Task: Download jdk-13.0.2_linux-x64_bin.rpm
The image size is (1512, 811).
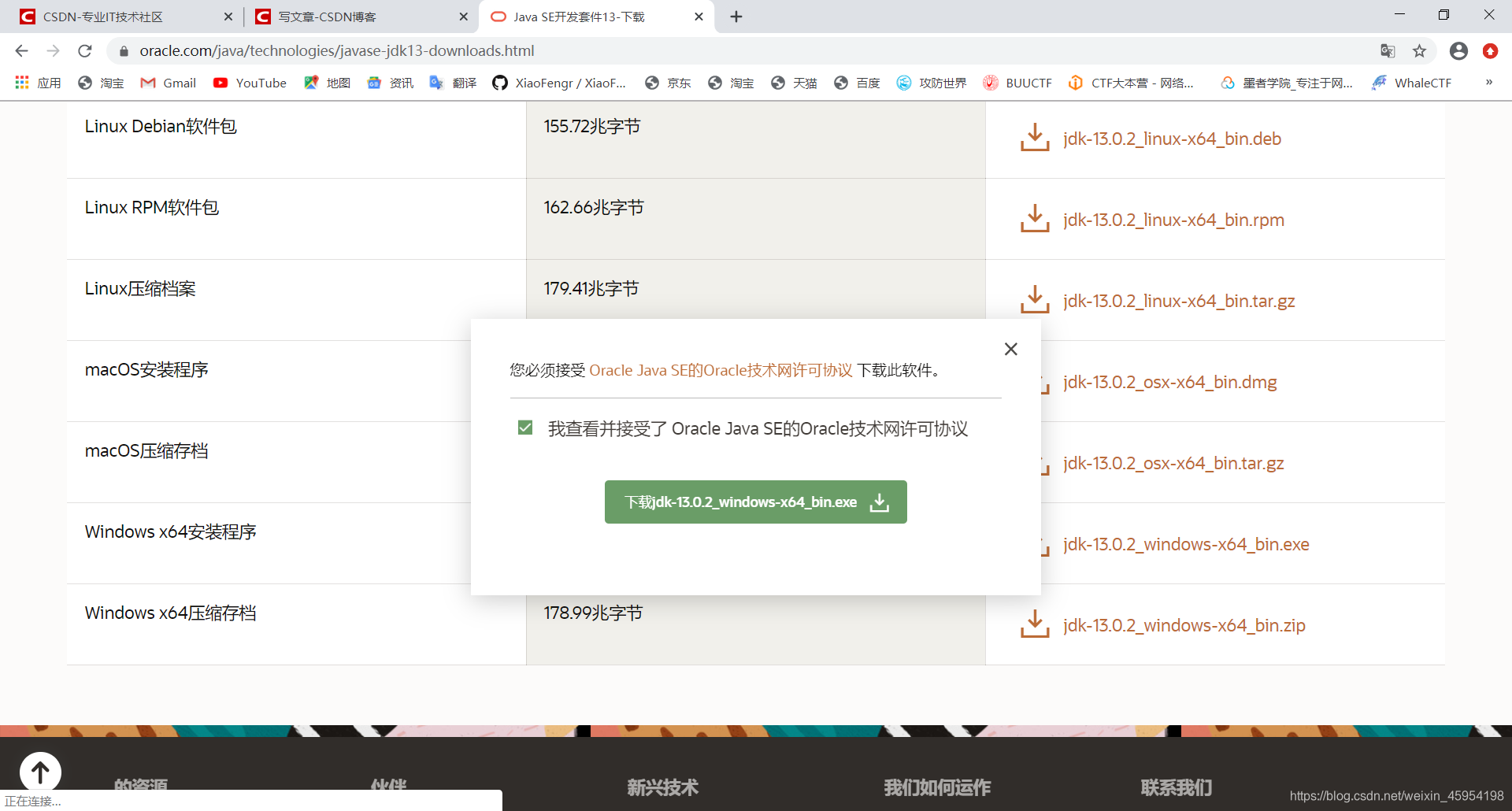Action: [1173, 220]
